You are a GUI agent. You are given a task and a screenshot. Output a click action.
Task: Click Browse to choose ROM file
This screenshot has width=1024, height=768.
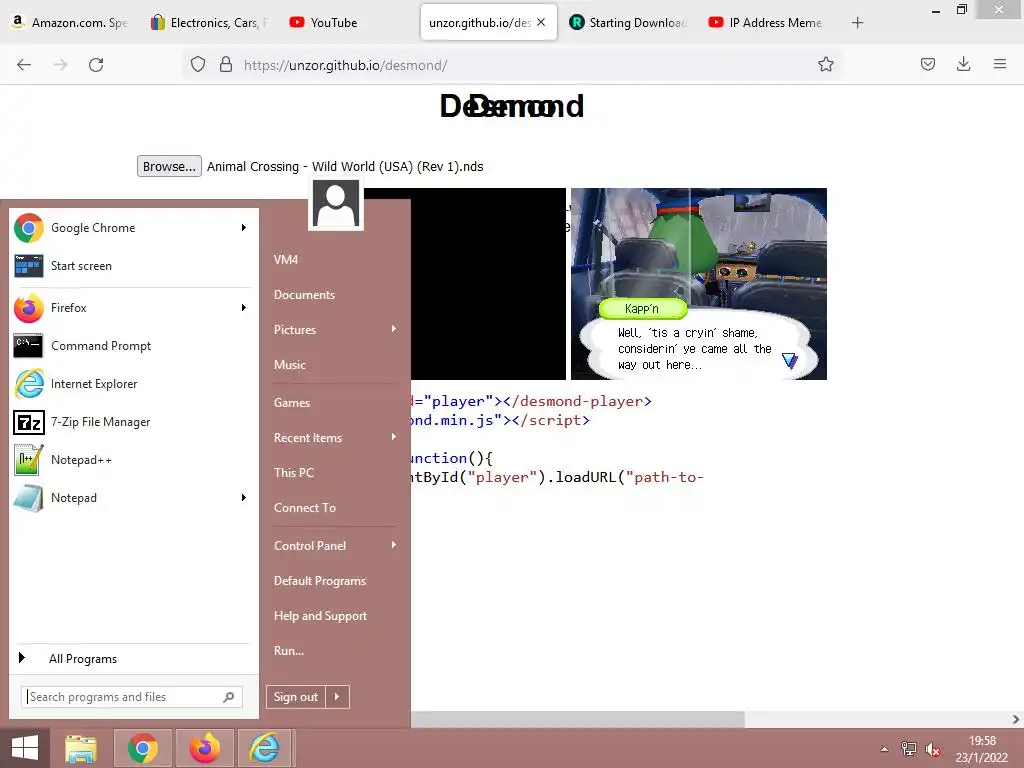[x=169, y=167]
